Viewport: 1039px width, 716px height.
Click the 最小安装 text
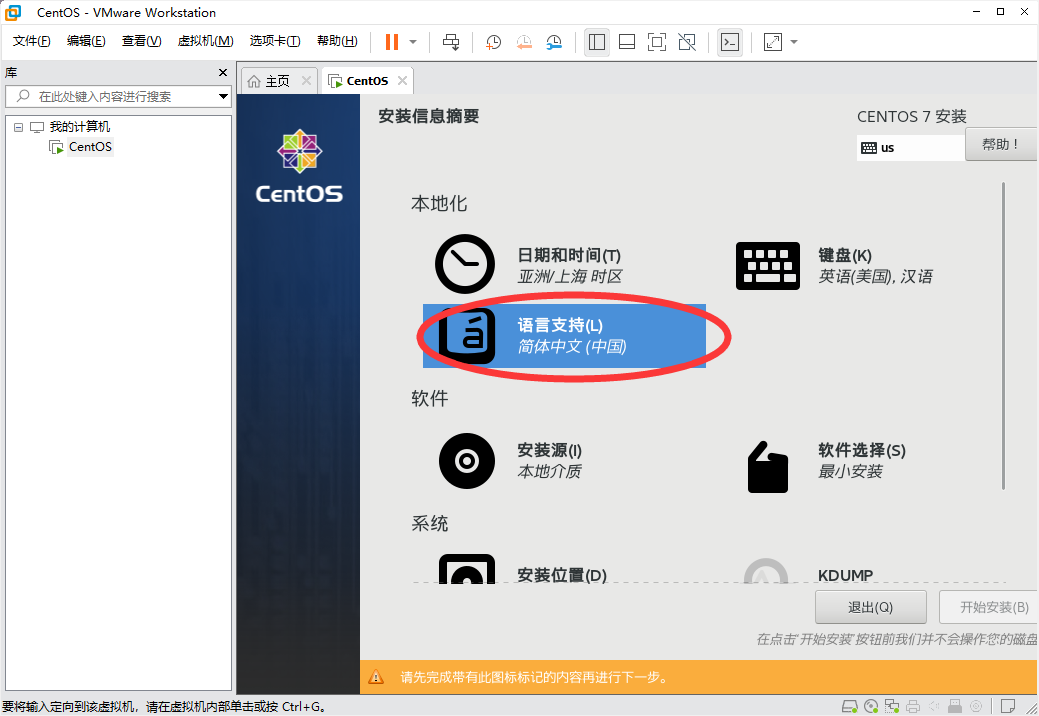(x=850, y=472)
